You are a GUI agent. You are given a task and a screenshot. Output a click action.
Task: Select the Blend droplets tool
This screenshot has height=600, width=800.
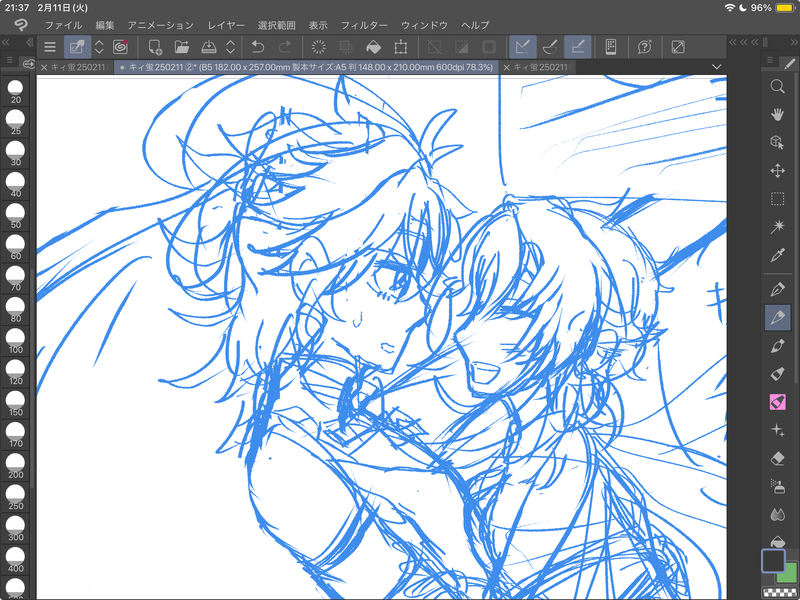[x=777, y=514]
